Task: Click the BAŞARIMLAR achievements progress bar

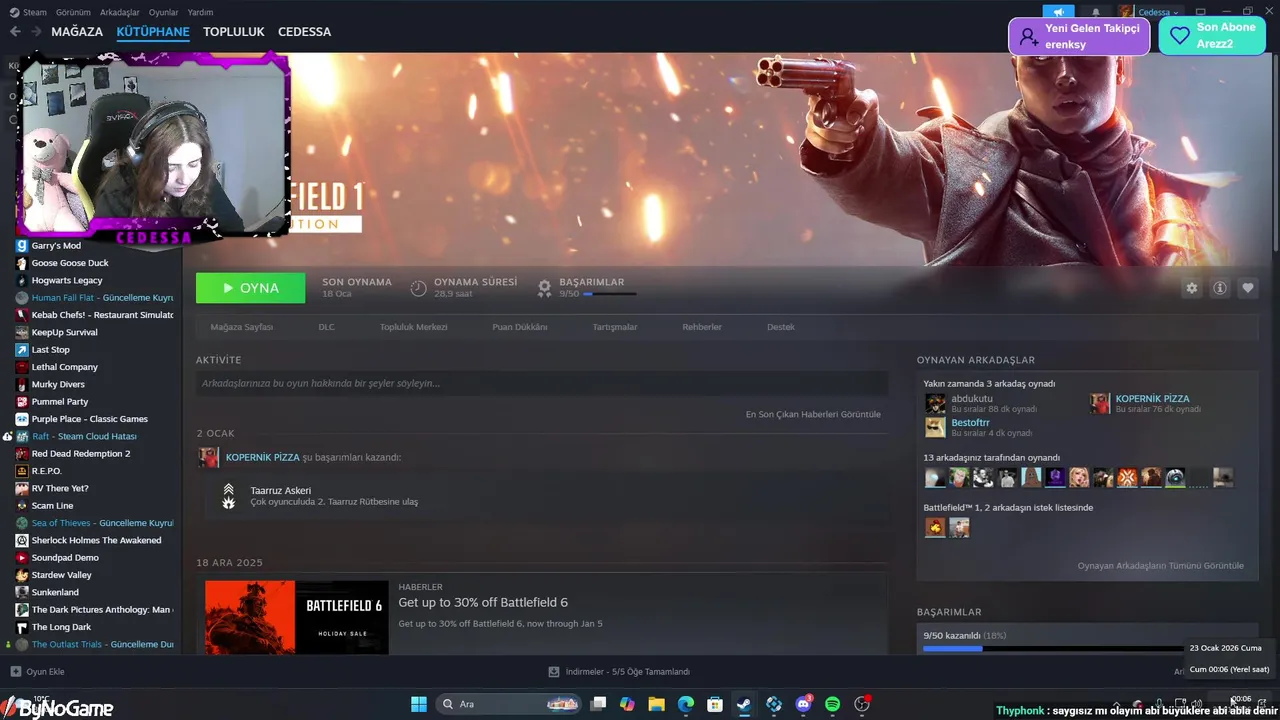Action: click(x=1052, y=648)
